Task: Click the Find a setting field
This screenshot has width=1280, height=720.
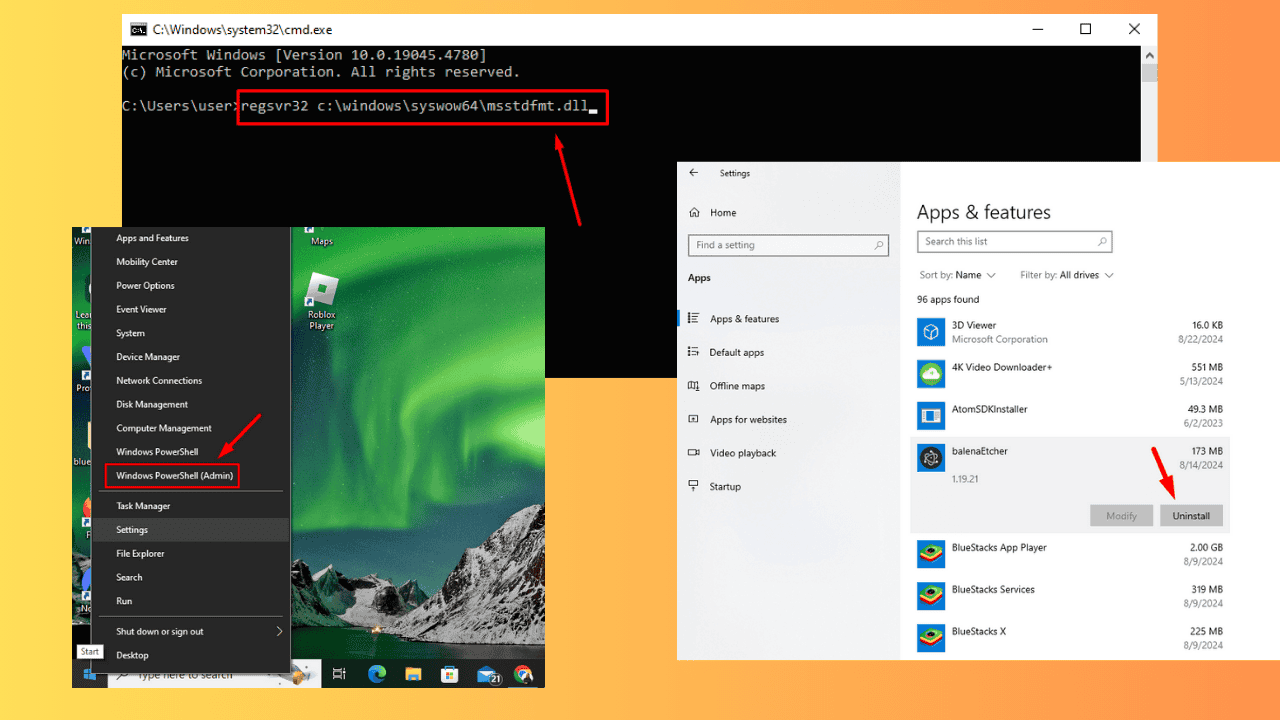Action: [x=788, y=245]
